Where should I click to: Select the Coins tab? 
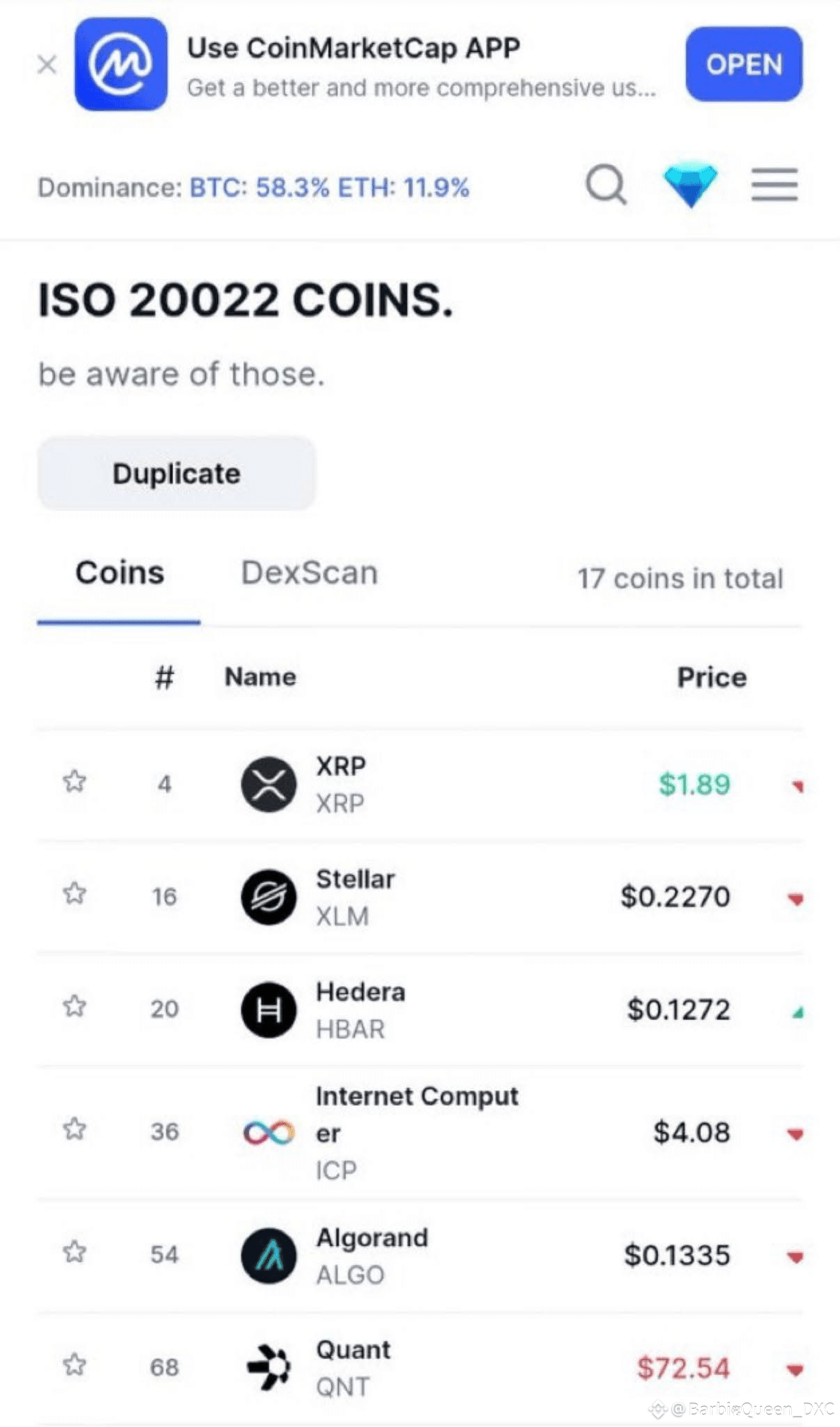coord(120,573)
